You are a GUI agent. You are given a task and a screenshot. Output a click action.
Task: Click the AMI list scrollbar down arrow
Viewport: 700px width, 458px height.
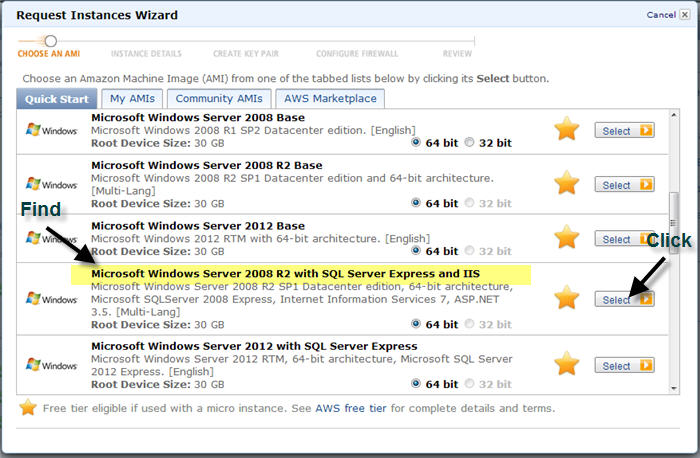pos(674,388)
